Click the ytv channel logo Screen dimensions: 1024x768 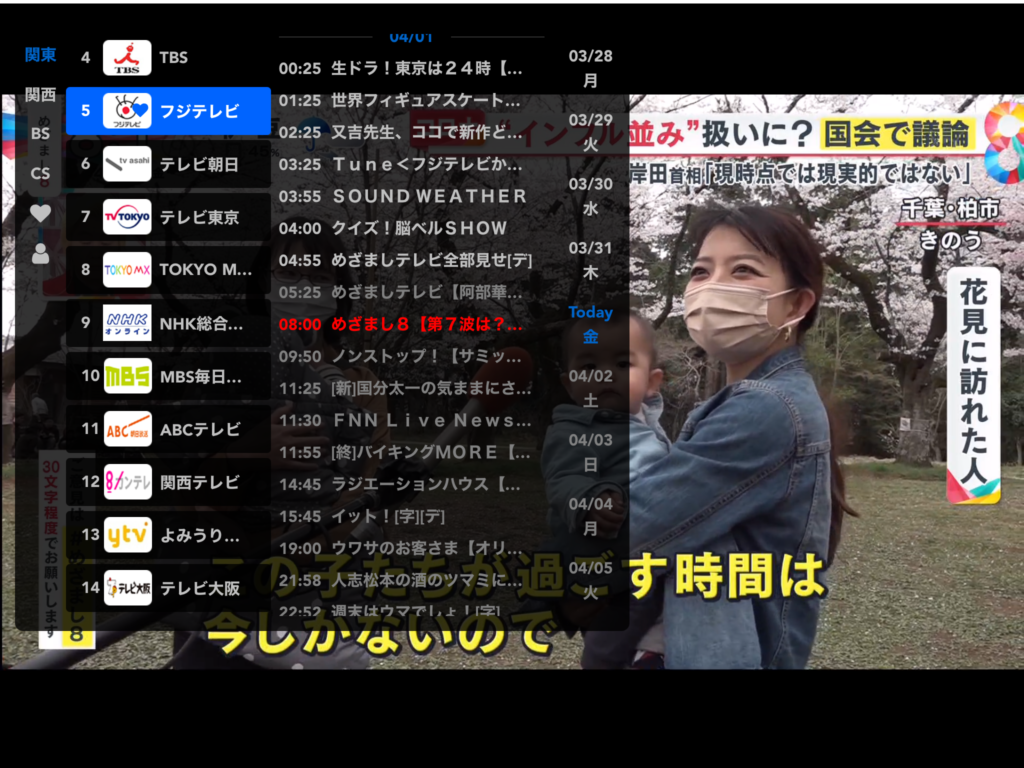[x=127, y=535]
